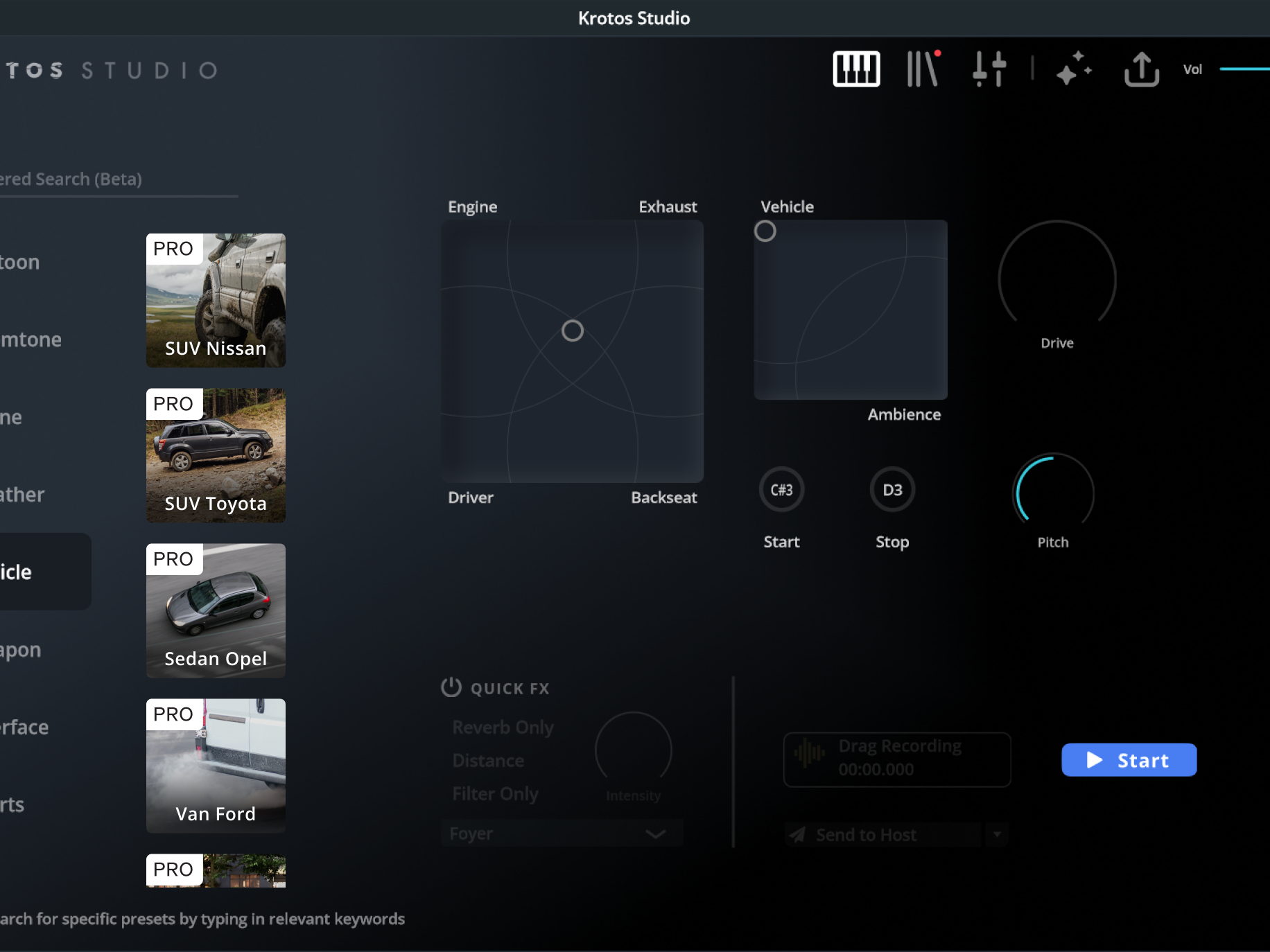
Task: Toggle the Quick FX power button
Action: pyautogui.click(x=451, y=687)
